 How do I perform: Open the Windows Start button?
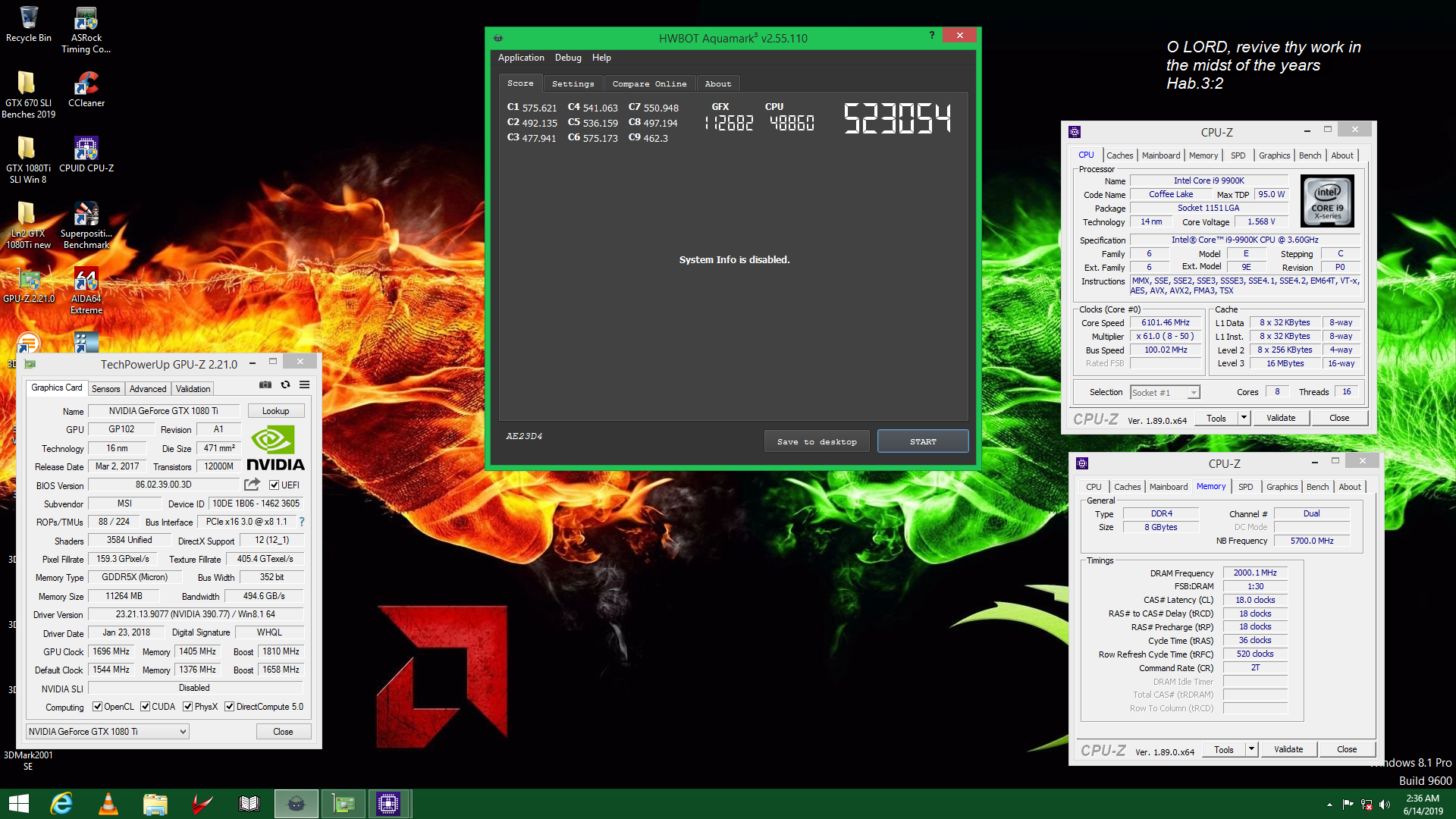click(x=18, y=804)
